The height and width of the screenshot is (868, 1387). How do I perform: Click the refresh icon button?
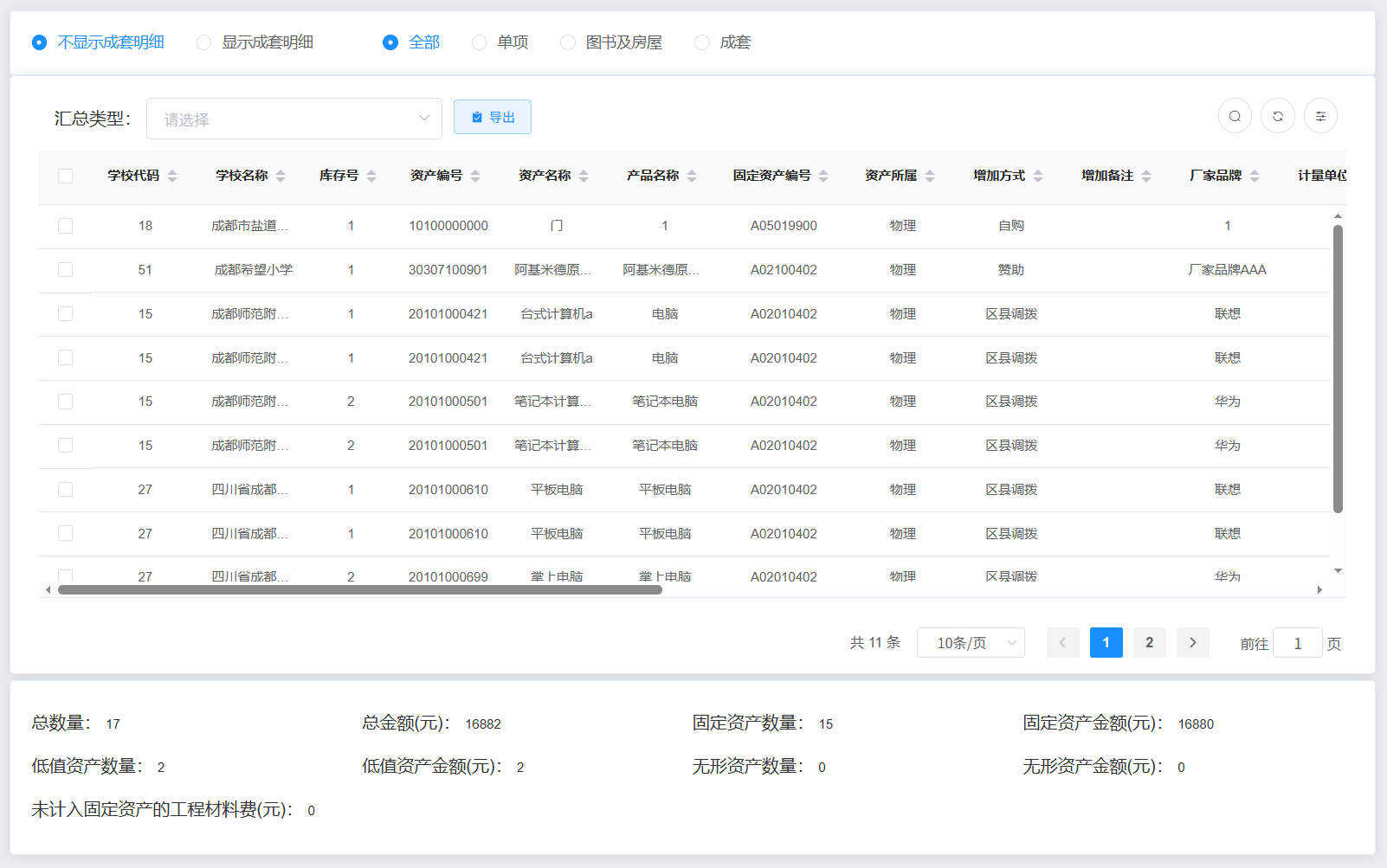click(x=1277, y=116)
